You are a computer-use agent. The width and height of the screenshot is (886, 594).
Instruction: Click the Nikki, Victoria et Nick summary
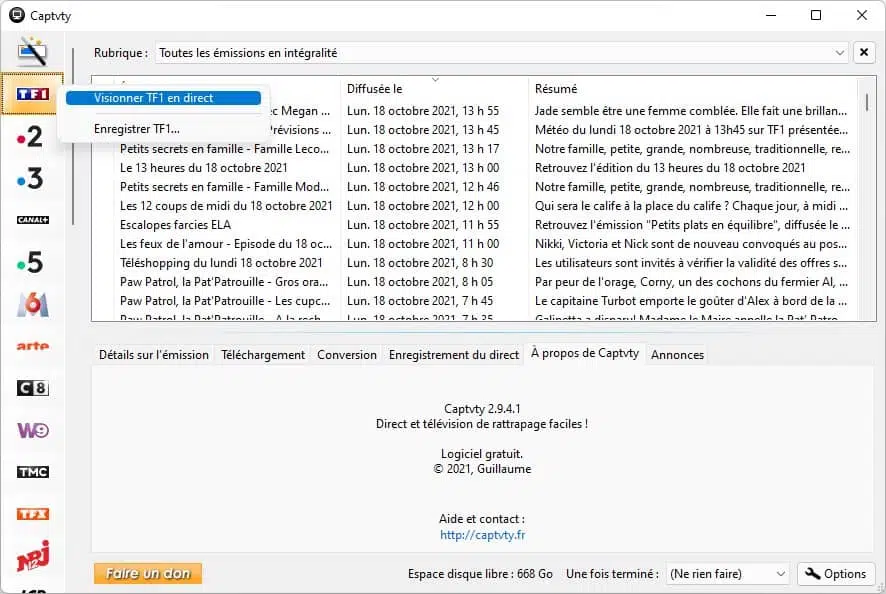(x=691, y=244)
